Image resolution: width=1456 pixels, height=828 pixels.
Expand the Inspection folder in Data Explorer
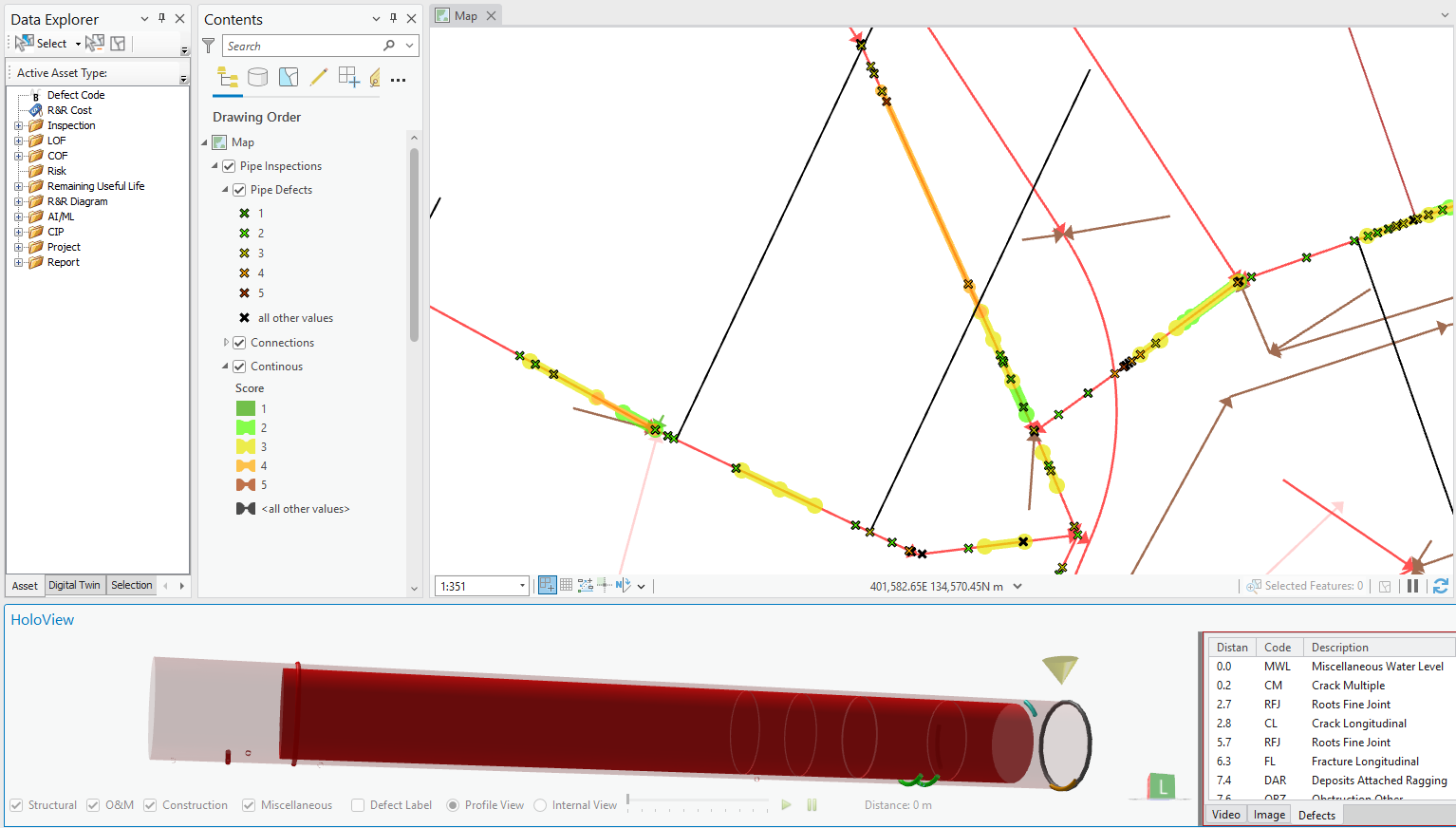point(18,125)
